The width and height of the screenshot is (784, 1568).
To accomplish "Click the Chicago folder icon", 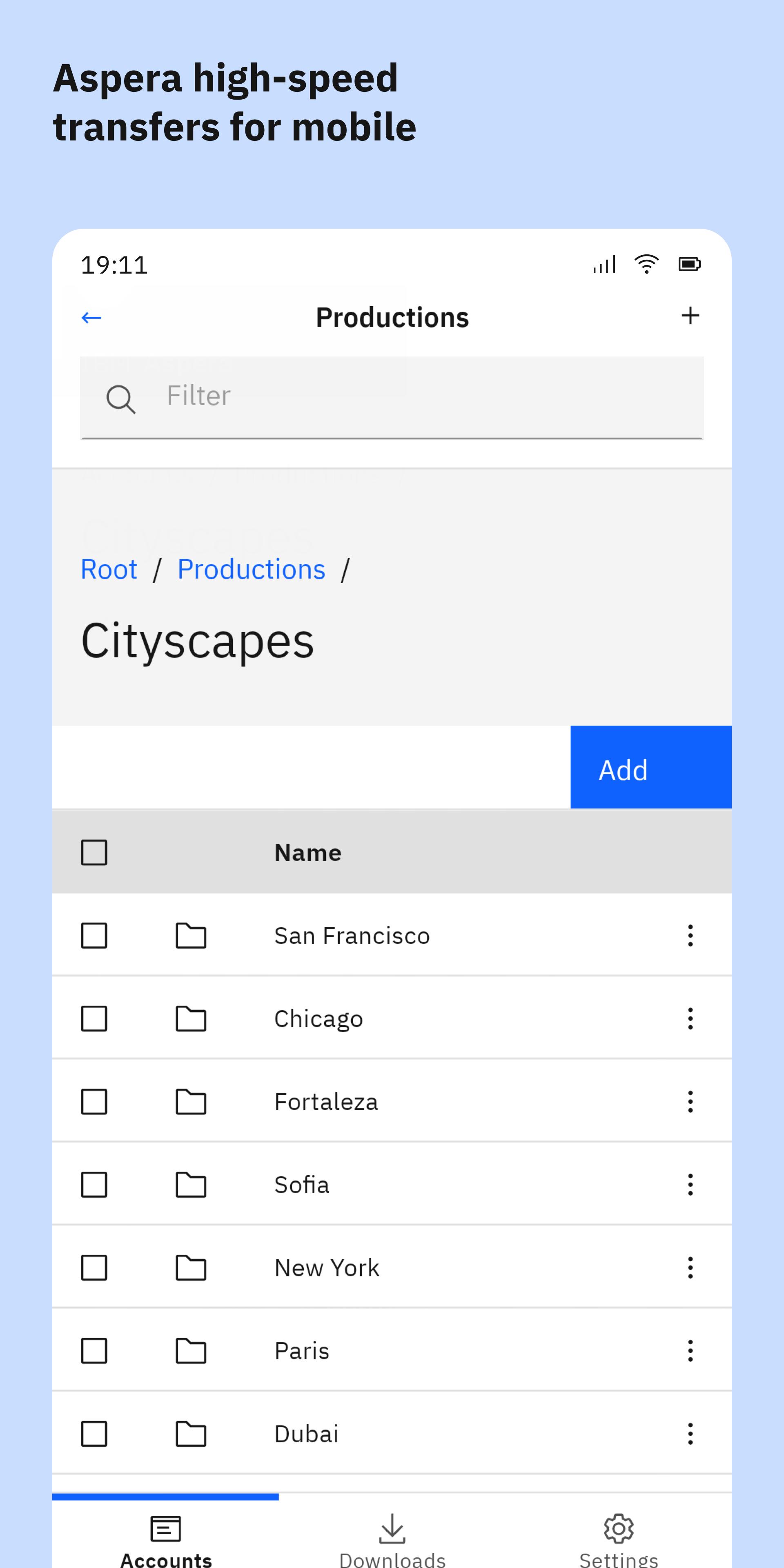I will 191,1018.
